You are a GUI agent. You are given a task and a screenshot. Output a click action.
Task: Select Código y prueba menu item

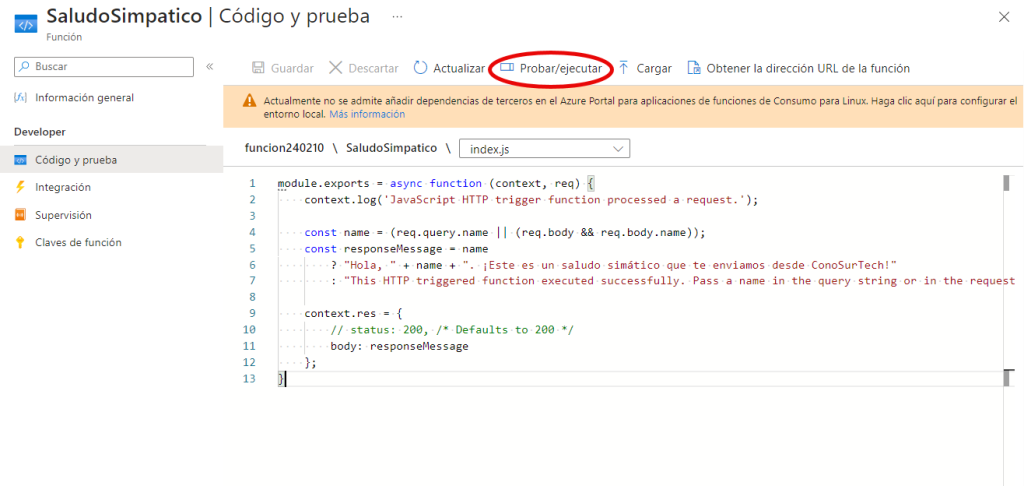[76, 159]
